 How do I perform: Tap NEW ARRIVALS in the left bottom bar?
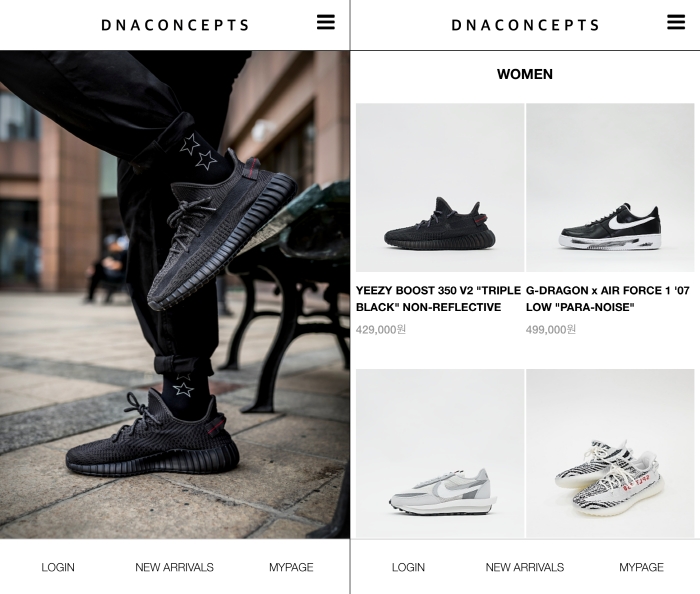point(175,567)
